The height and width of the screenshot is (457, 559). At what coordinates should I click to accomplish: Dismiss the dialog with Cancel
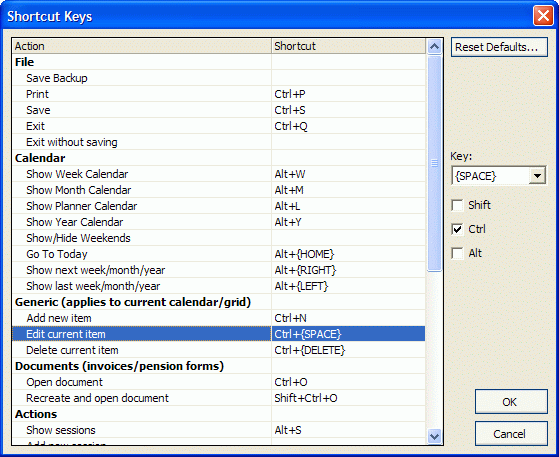[x=511, y=433]
